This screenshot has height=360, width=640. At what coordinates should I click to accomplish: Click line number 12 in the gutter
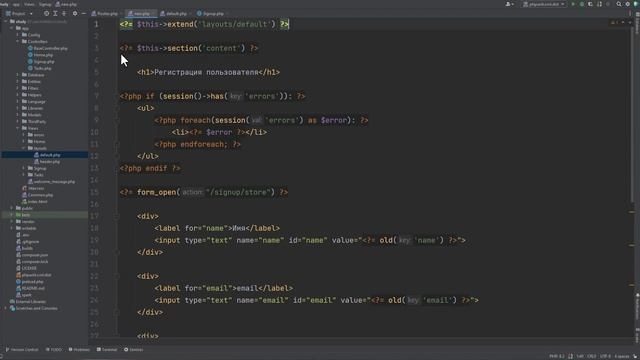pyautogui.click(x=95, y=156)
